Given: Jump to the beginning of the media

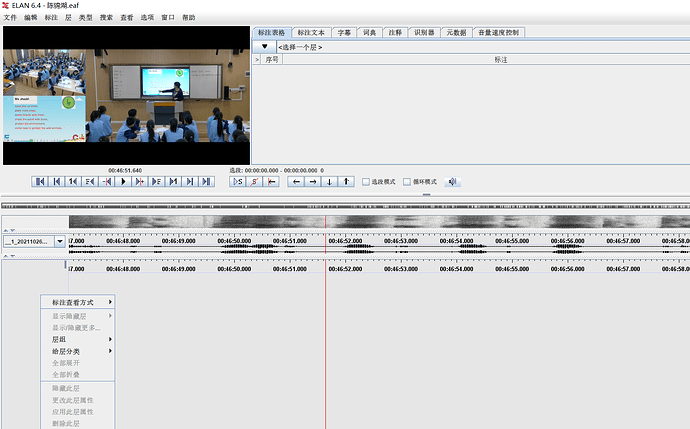Looking at the screenshot, I should point(40,181).
